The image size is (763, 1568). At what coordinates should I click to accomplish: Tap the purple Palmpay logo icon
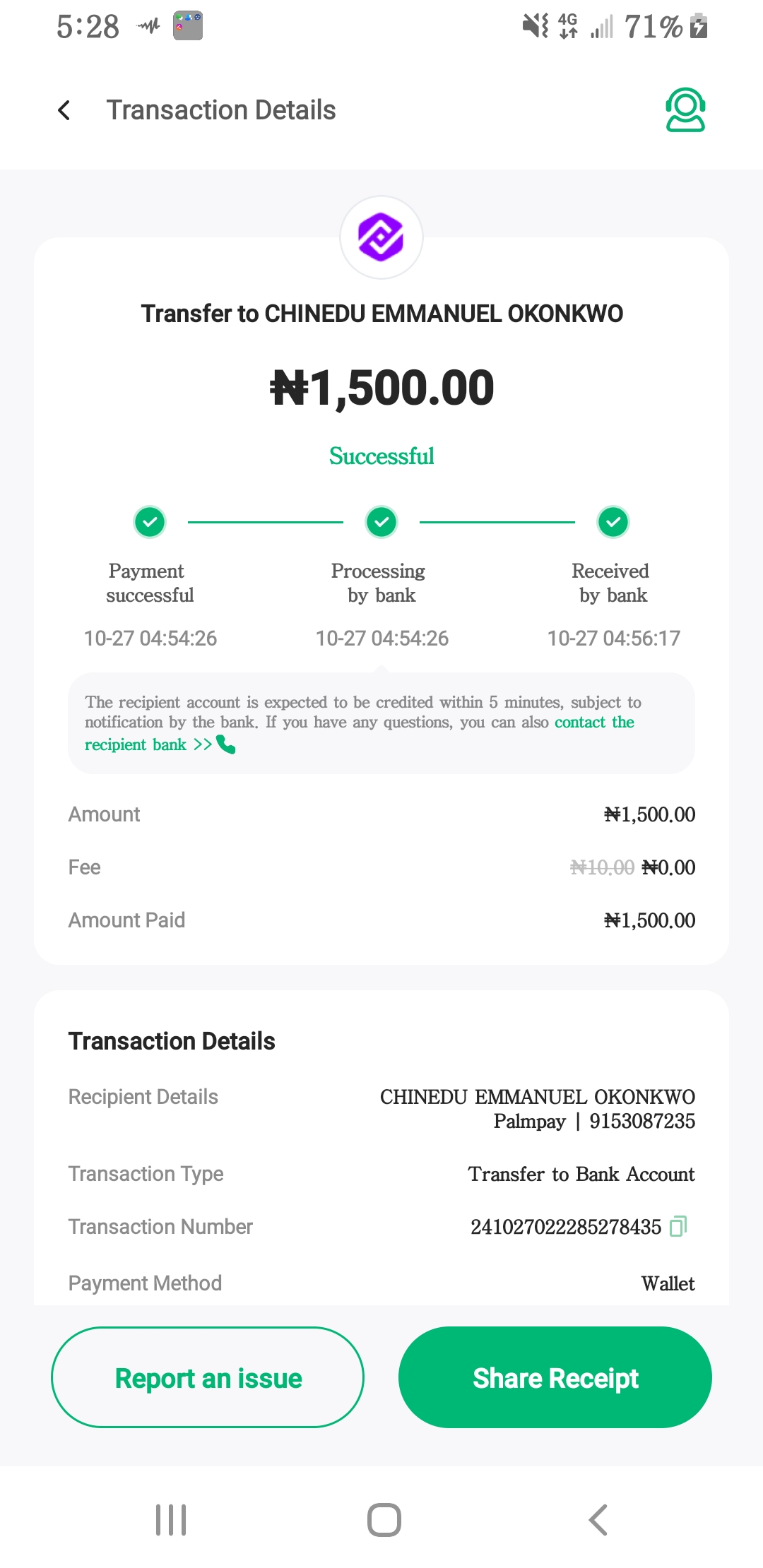click(381, 237)
